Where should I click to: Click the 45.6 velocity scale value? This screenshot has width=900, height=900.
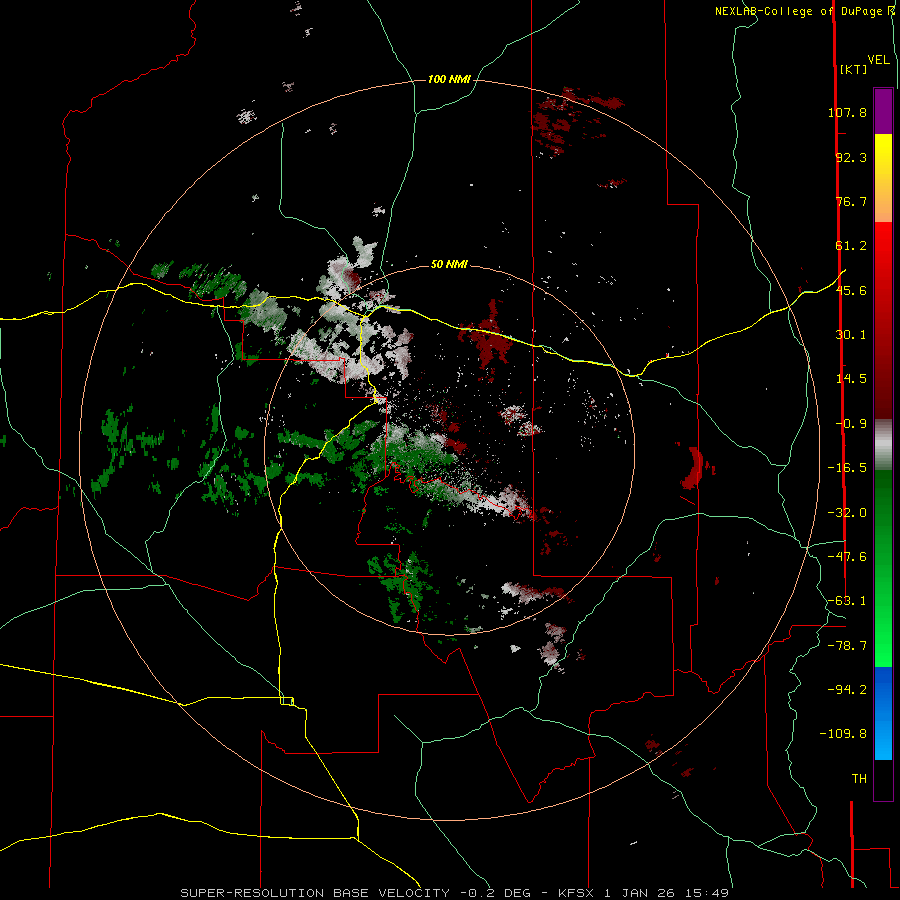pos(851,290)
